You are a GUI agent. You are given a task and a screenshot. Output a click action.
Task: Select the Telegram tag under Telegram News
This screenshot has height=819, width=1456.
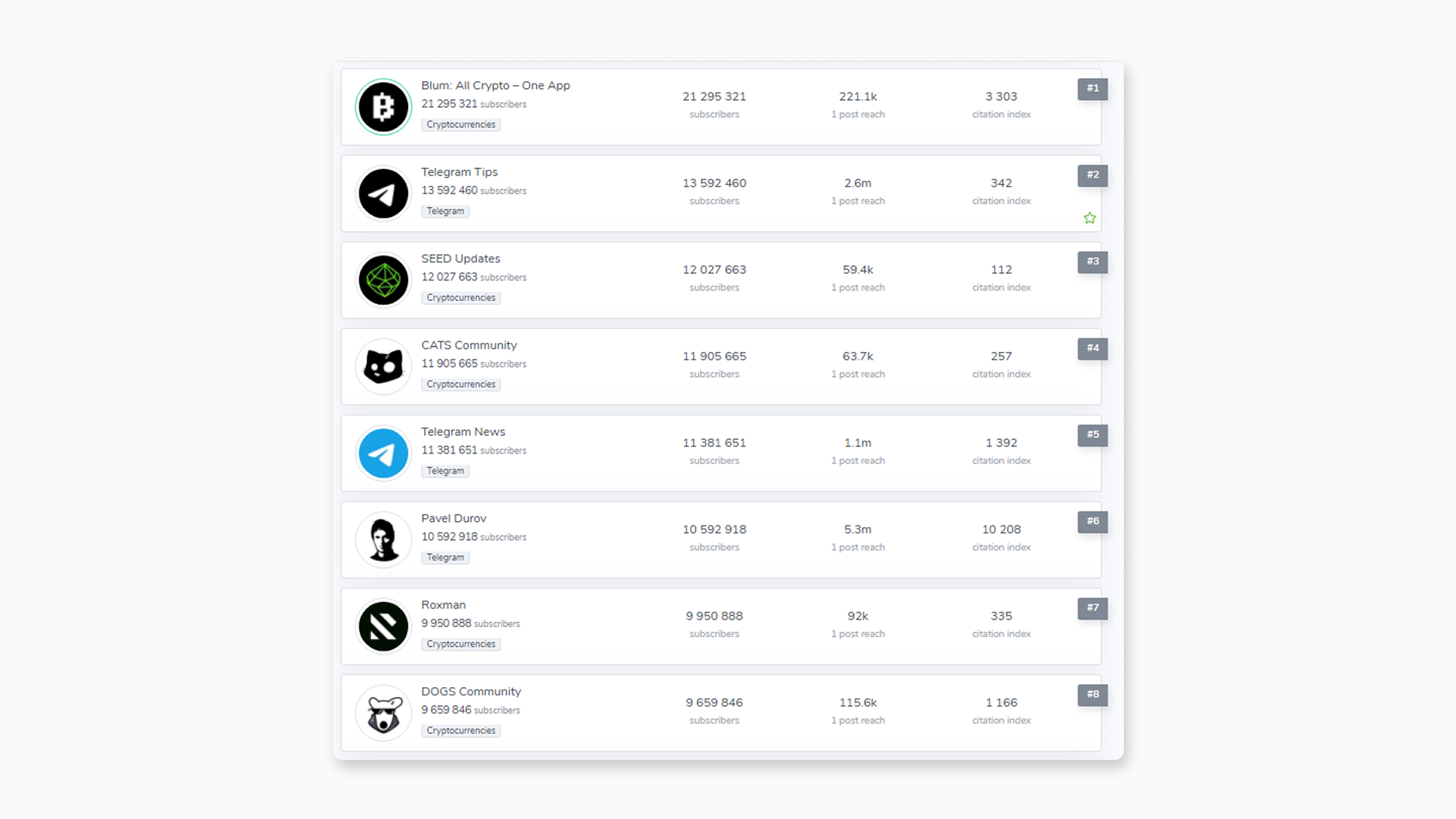pos(445,470)
